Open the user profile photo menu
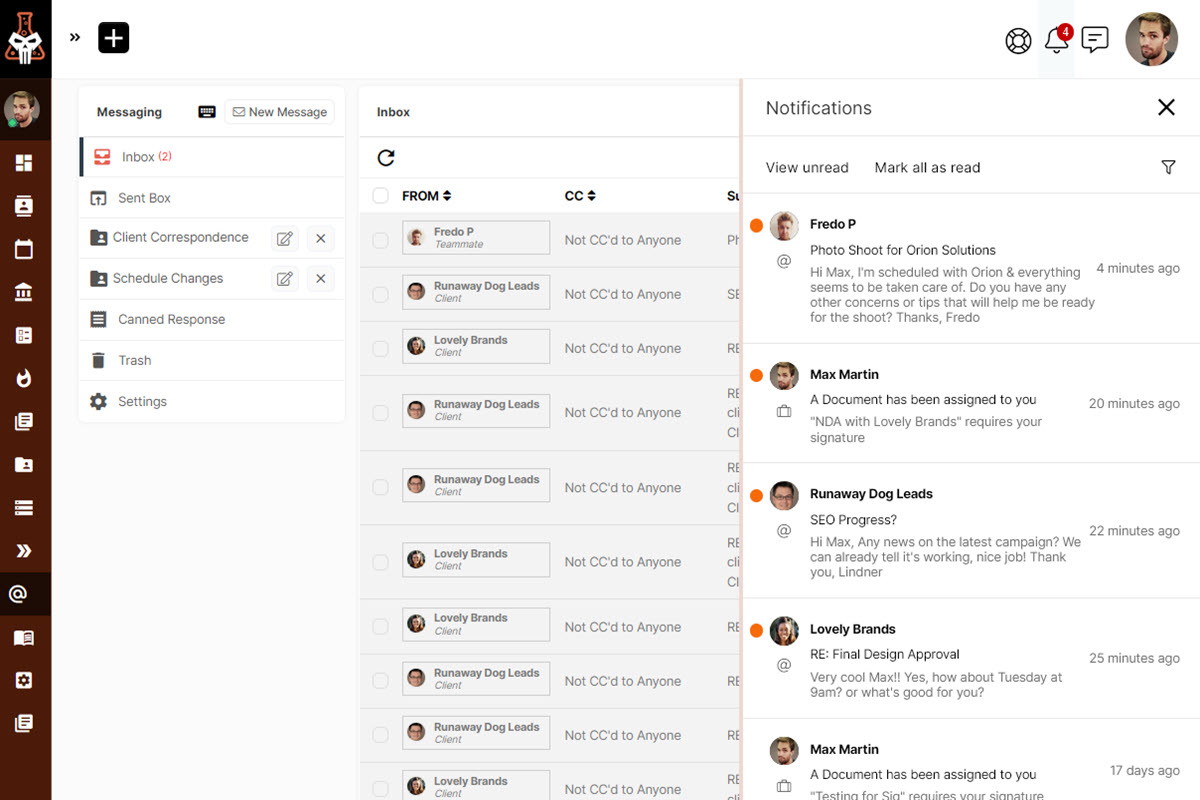The width and height of the screenshot is (1200, 800). click(x=1151, y=39)
